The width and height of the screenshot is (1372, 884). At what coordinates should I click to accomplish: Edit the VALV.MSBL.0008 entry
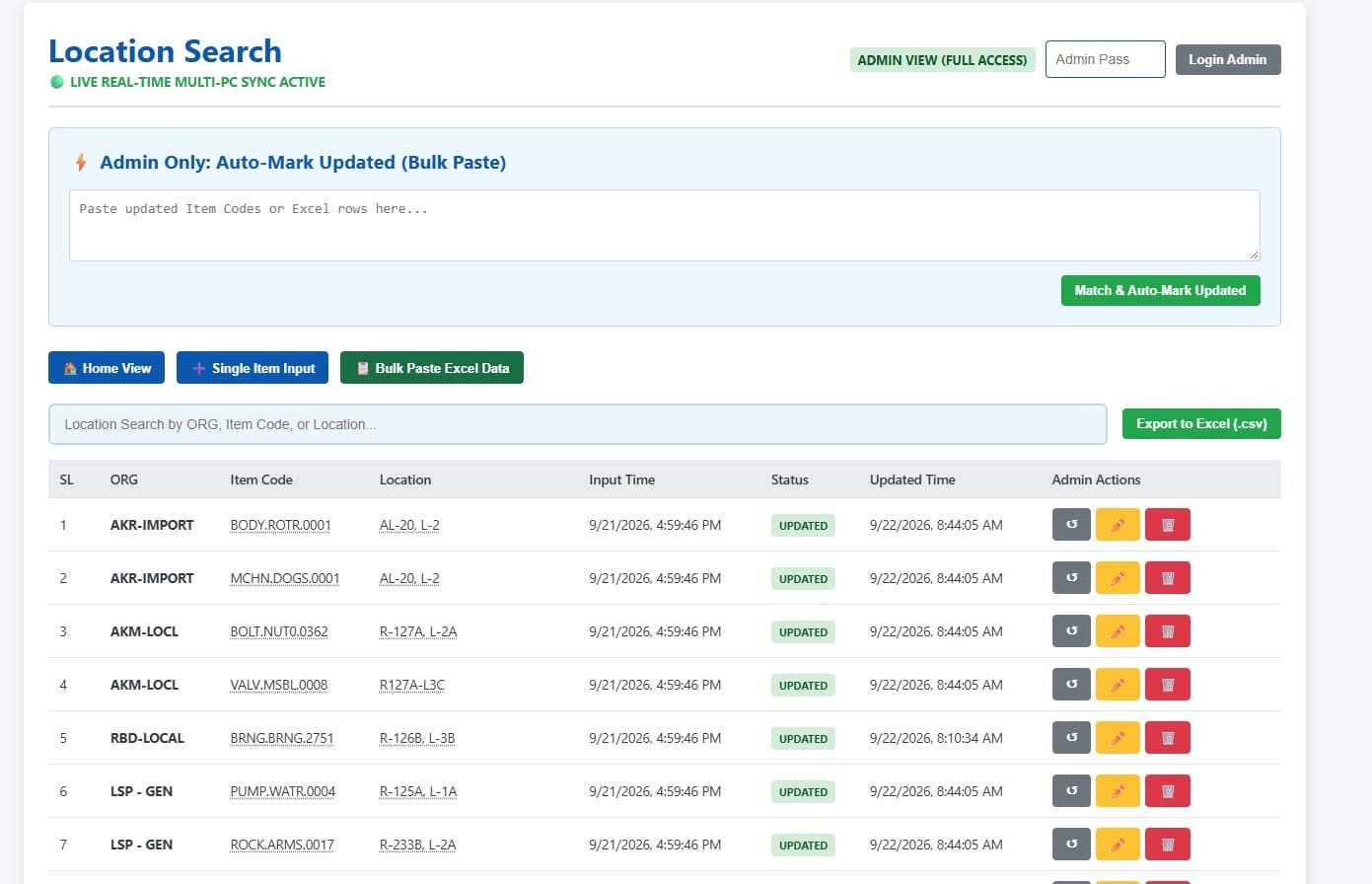tap(1118, 685)
